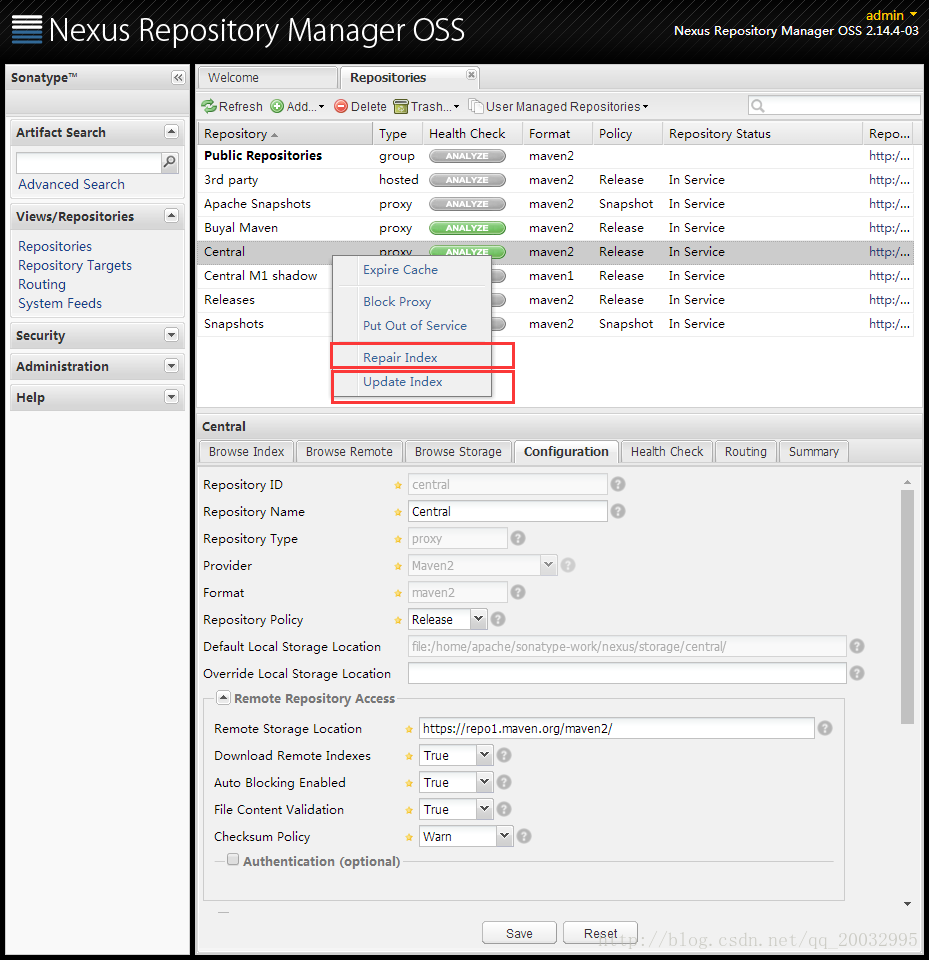Choose Update Index from context menu

(x=402, y=381)
